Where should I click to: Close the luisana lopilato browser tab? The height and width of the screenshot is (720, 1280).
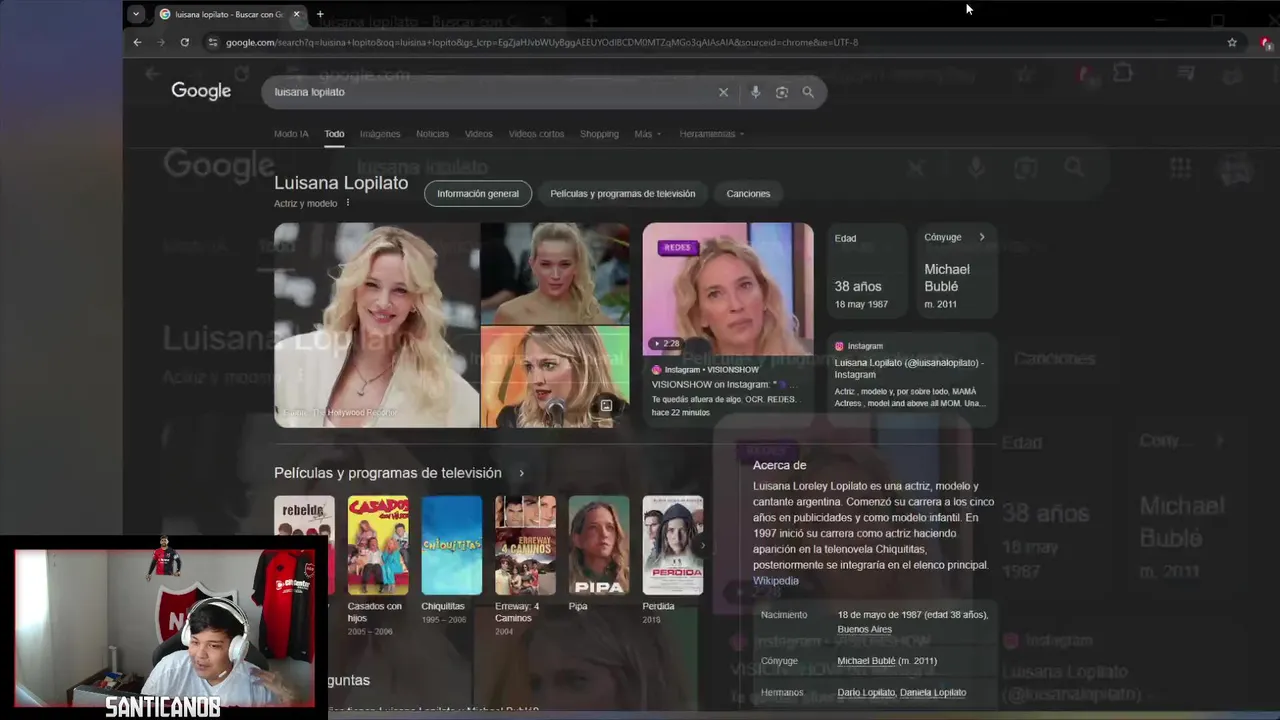click(296, 14)
